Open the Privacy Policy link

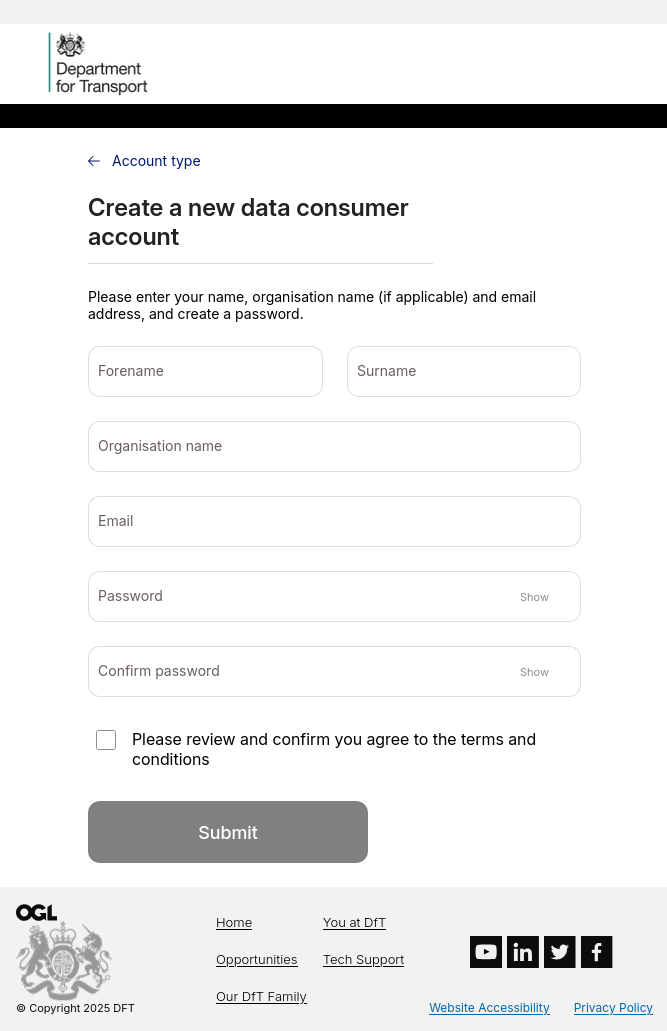(x=613, y=1008)
